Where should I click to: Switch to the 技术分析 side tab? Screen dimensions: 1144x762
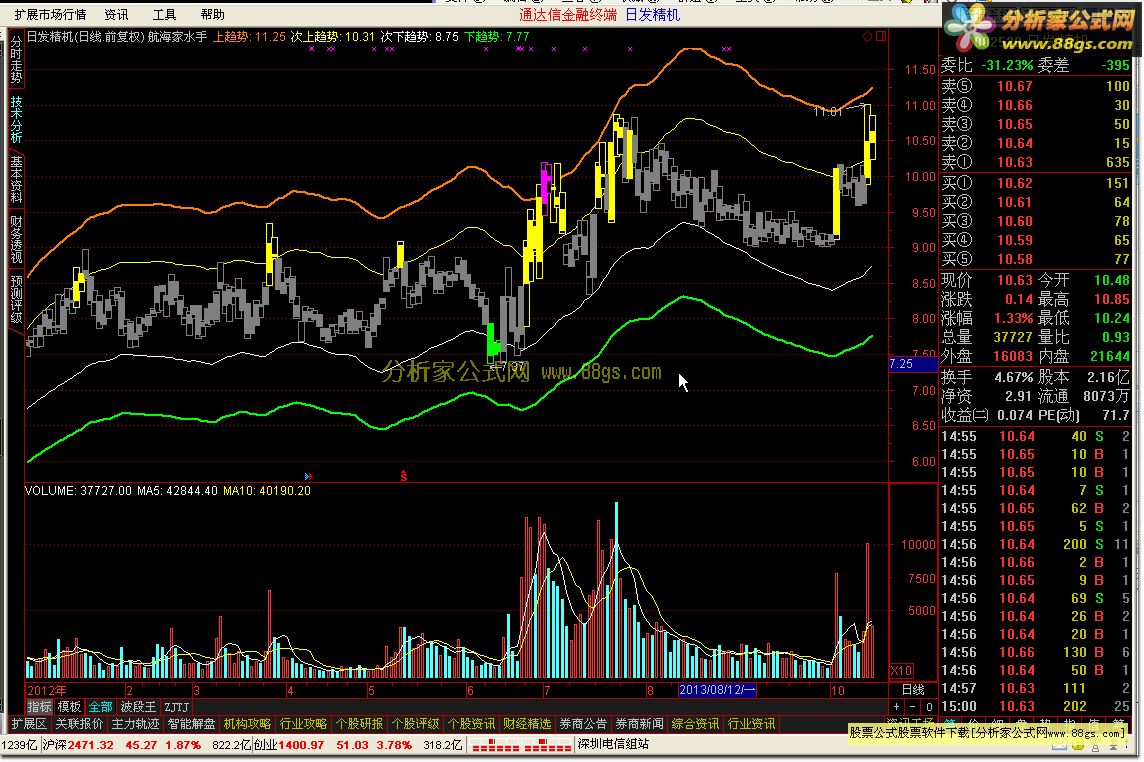click(x=16, y=120)
